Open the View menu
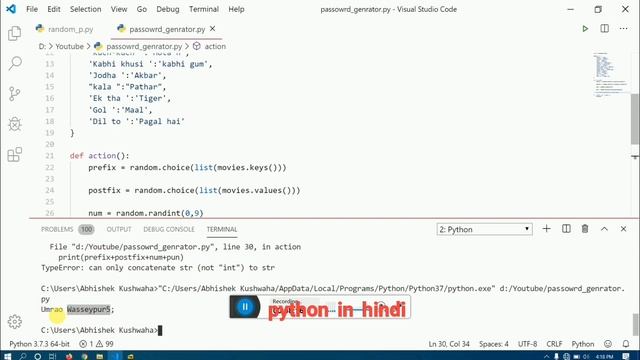640x360 pixels. tap(119, 9)
